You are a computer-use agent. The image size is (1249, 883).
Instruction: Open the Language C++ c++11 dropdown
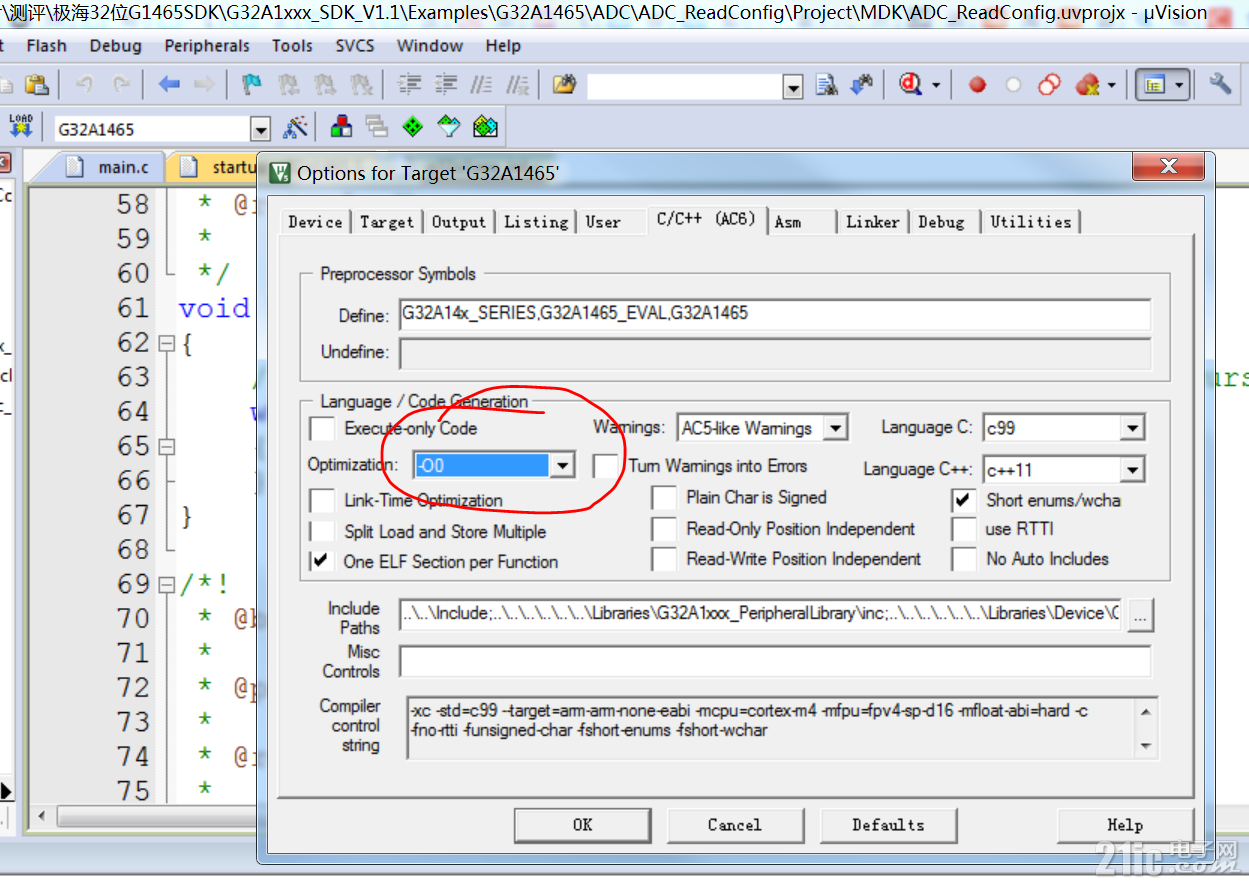tap(1131, 469)
